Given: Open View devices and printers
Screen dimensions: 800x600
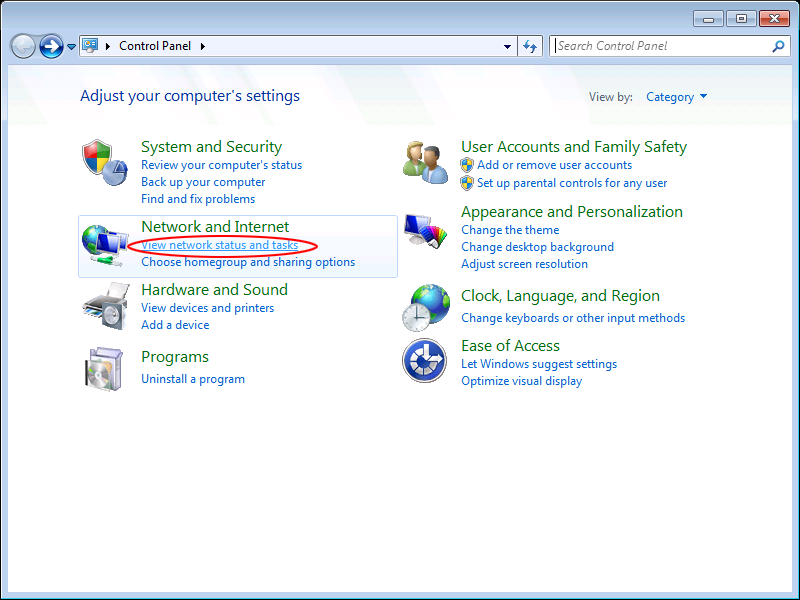Looking at the screenshot, I should (x=207, y=308).
